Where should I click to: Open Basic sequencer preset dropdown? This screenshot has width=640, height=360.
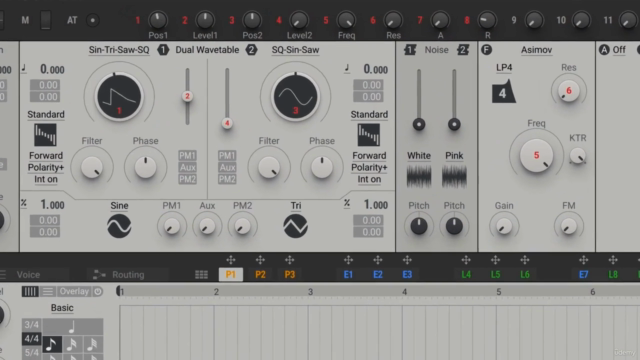(62, 308)
